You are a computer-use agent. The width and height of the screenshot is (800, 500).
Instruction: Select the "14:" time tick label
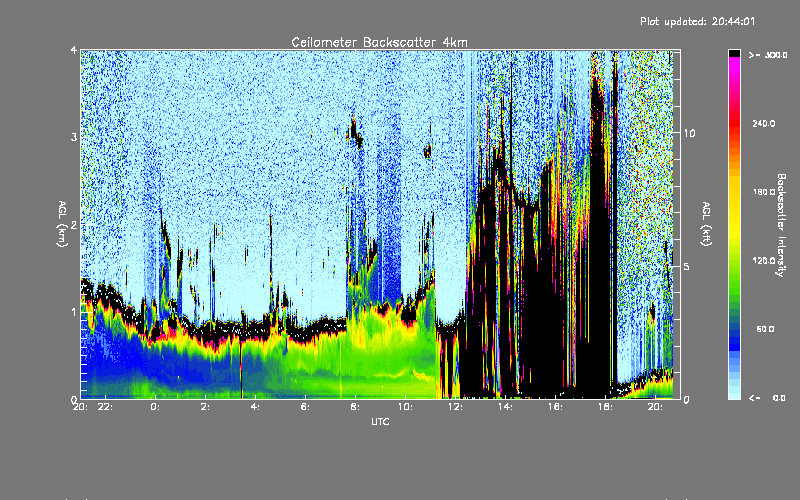[505, 407]
